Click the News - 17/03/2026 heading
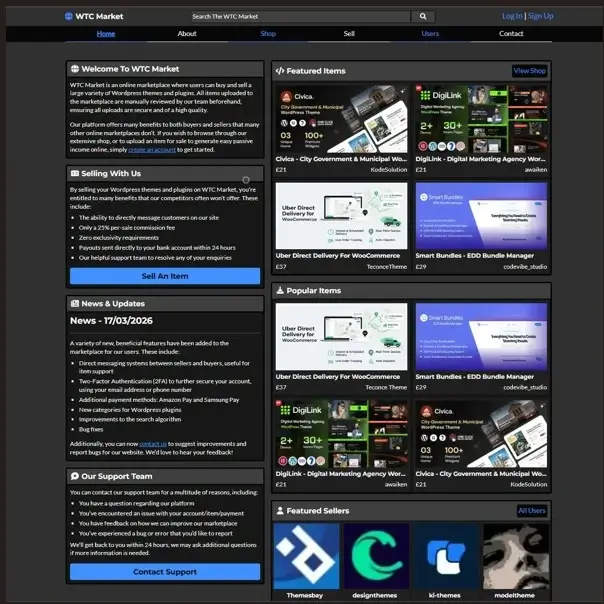The image size is (604, 604). pos(111,321)
